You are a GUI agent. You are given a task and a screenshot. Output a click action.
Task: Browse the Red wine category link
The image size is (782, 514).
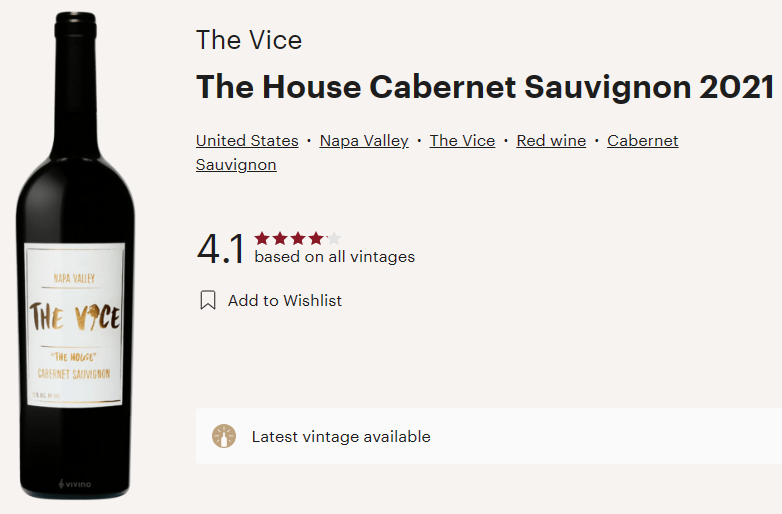[551, 141]
